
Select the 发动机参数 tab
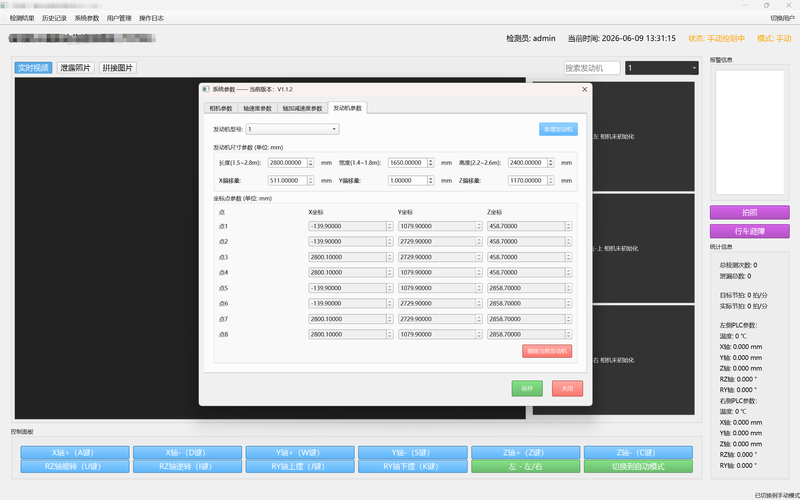[x=347, y=108]
